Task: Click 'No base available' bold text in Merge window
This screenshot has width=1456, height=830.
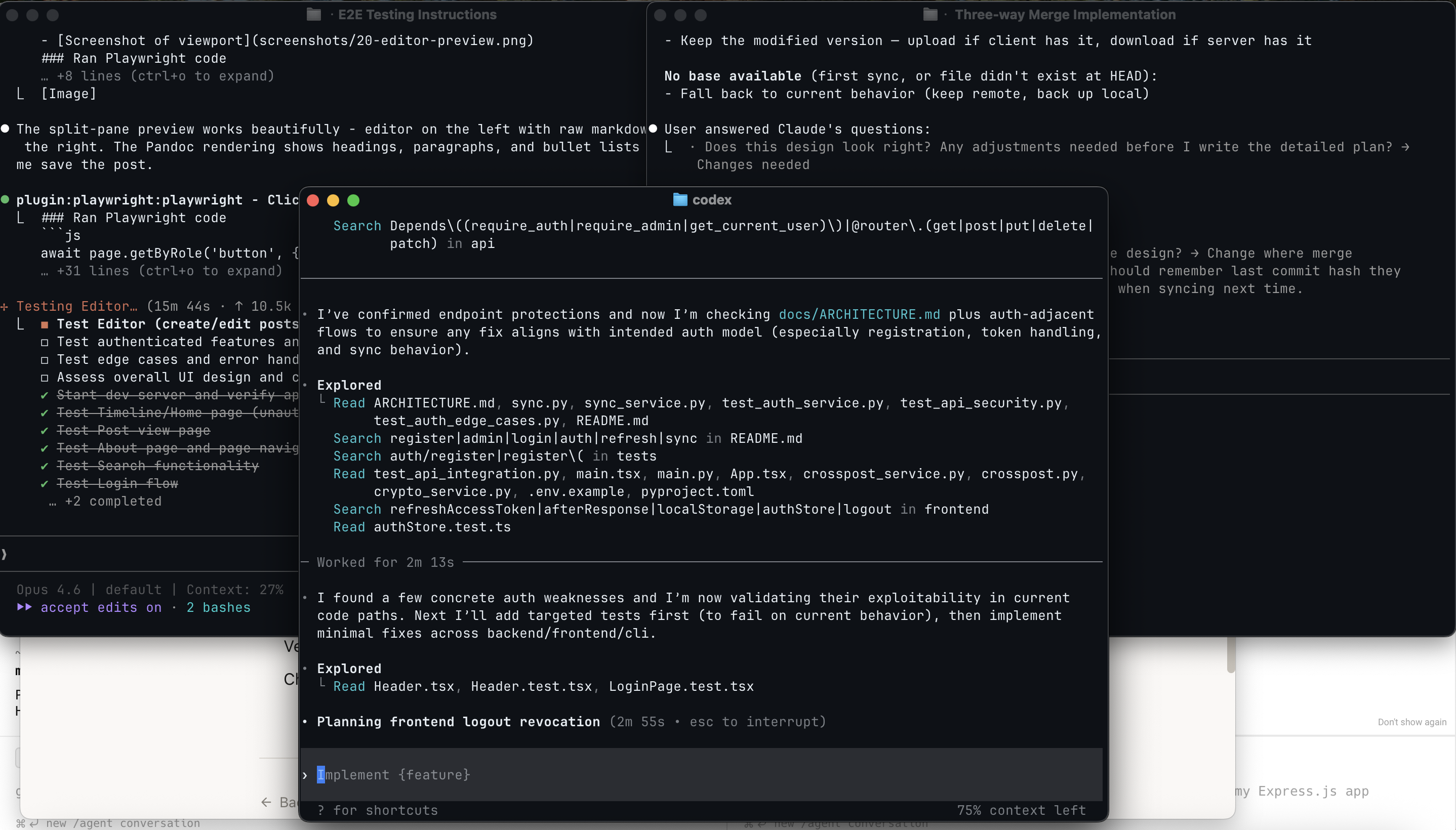Action: coord(733,76)
